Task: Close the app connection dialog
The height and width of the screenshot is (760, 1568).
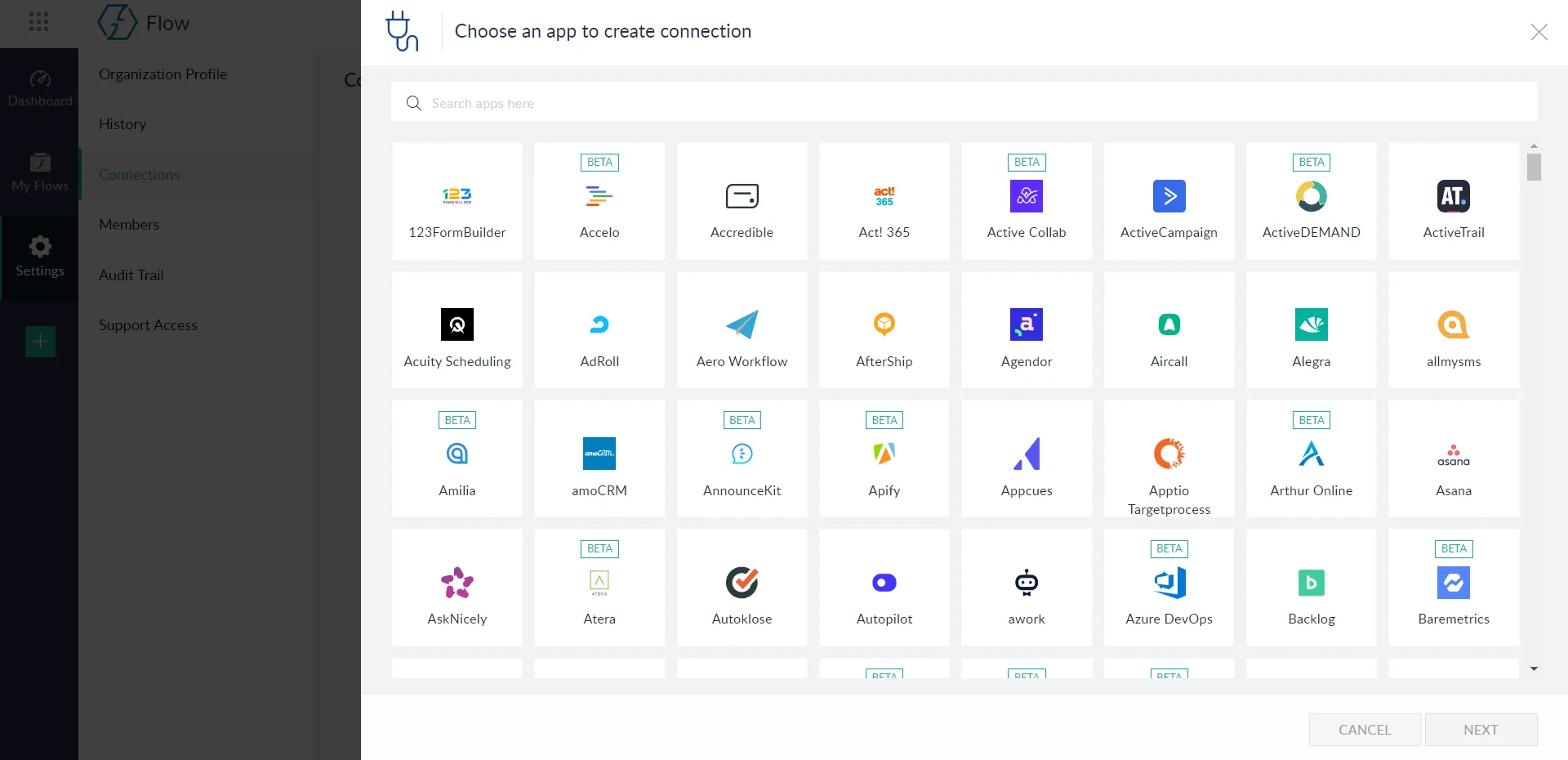Action: [1539, 32]
